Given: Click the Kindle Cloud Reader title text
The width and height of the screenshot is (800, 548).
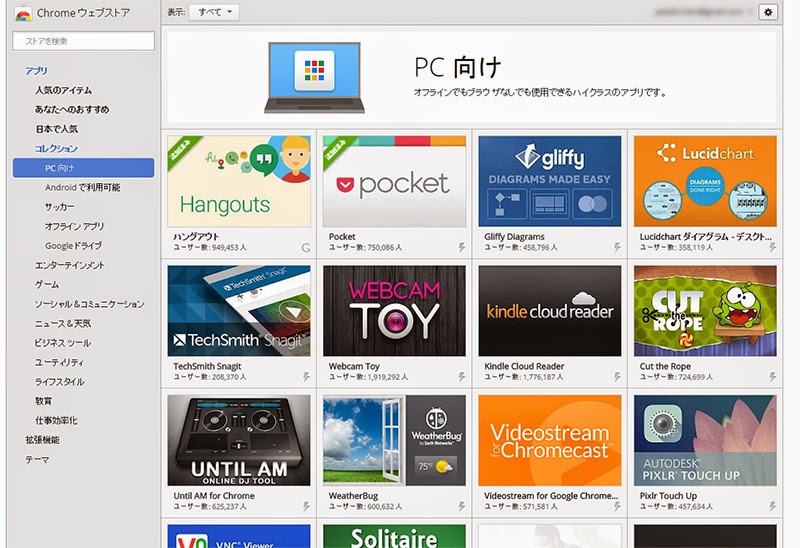Looking at the screenshot, I should point(524,366).
